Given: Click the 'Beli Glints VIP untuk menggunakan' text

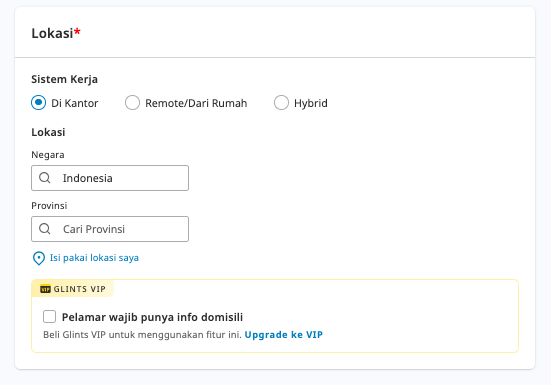Looking at the screenshot, I should click(122, 335).
